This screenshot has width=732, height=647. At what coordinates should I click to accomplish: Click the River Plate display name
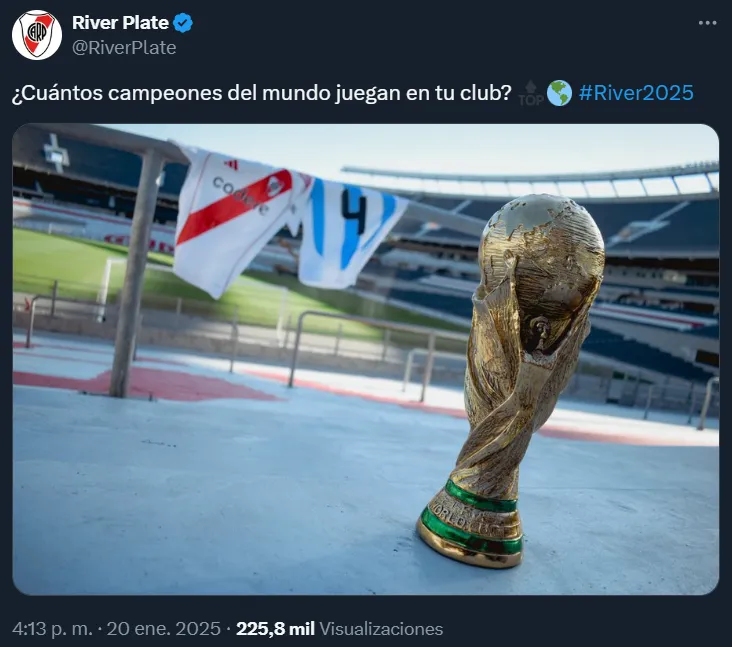point(120,23)
